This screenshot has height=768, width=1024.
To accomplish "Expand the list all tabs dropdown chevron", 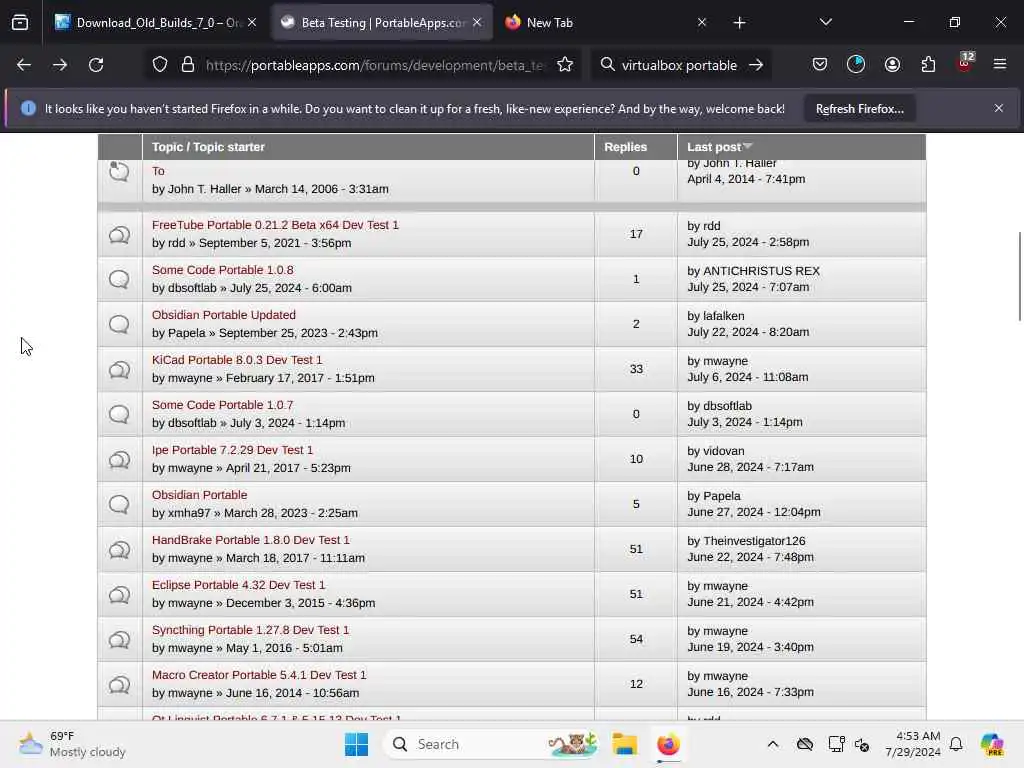I will 825,23.
